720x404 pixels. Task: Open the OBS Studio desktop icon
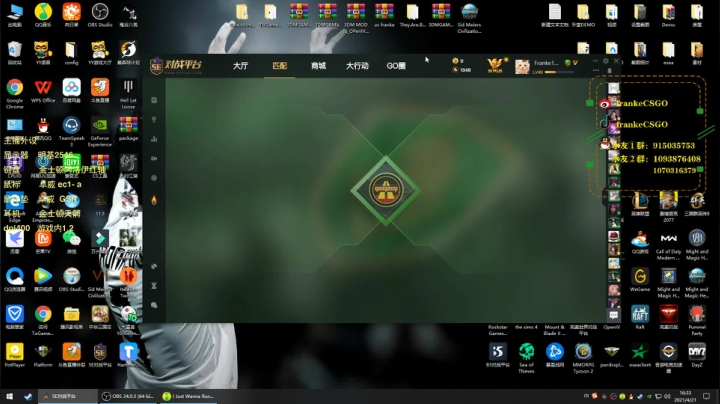[x=100, y=15]
